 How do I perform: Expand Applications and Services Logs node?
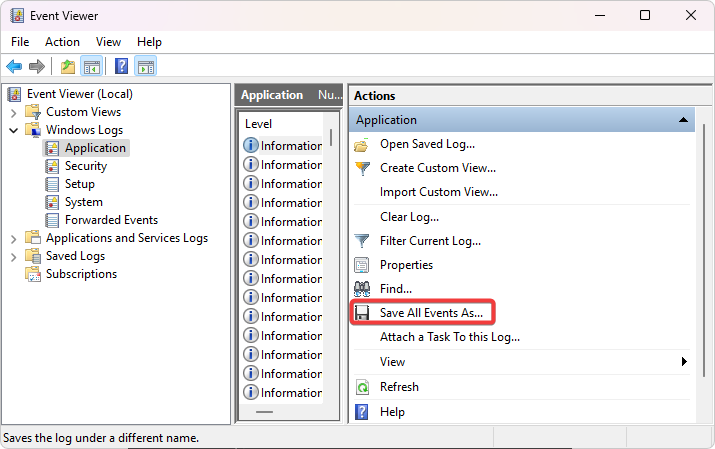tap(13, 238)
